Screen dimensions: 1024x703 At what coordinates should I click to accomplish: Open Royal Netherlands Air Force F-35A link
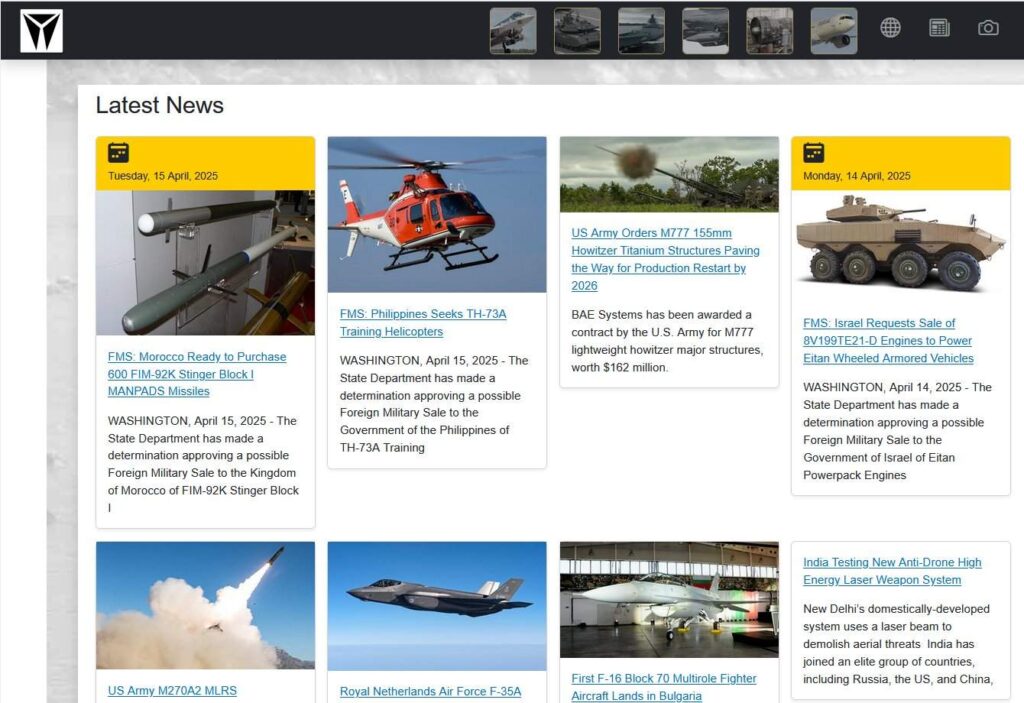point(430,691)
